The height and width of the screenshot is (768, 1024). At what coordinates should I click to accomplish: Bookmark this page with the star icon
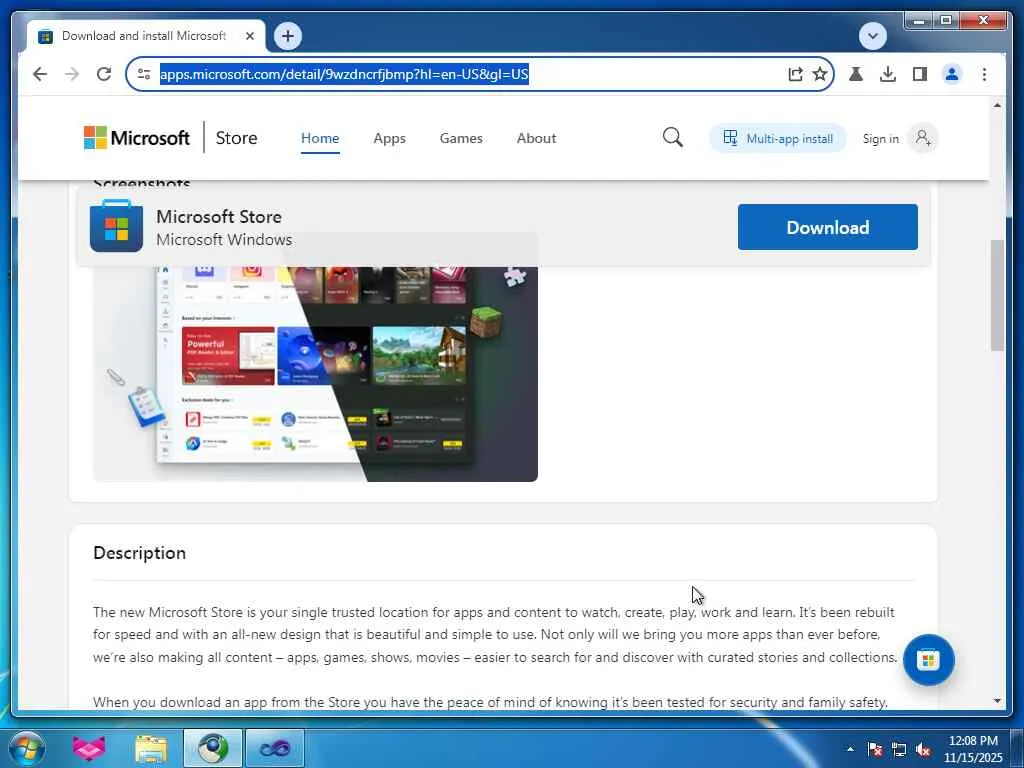tap(820, 74)
